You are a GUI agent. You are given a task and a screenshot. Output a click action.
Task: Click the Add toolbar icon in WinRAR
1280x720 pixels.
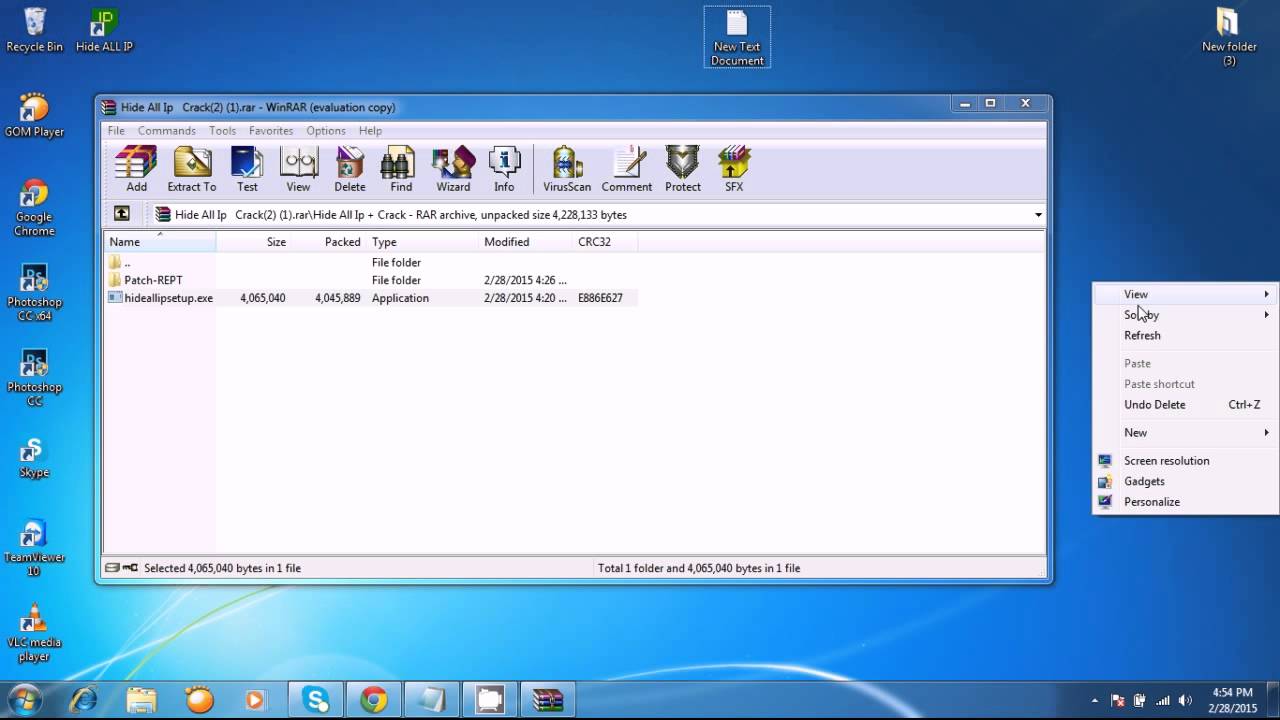tap(136, 169)
